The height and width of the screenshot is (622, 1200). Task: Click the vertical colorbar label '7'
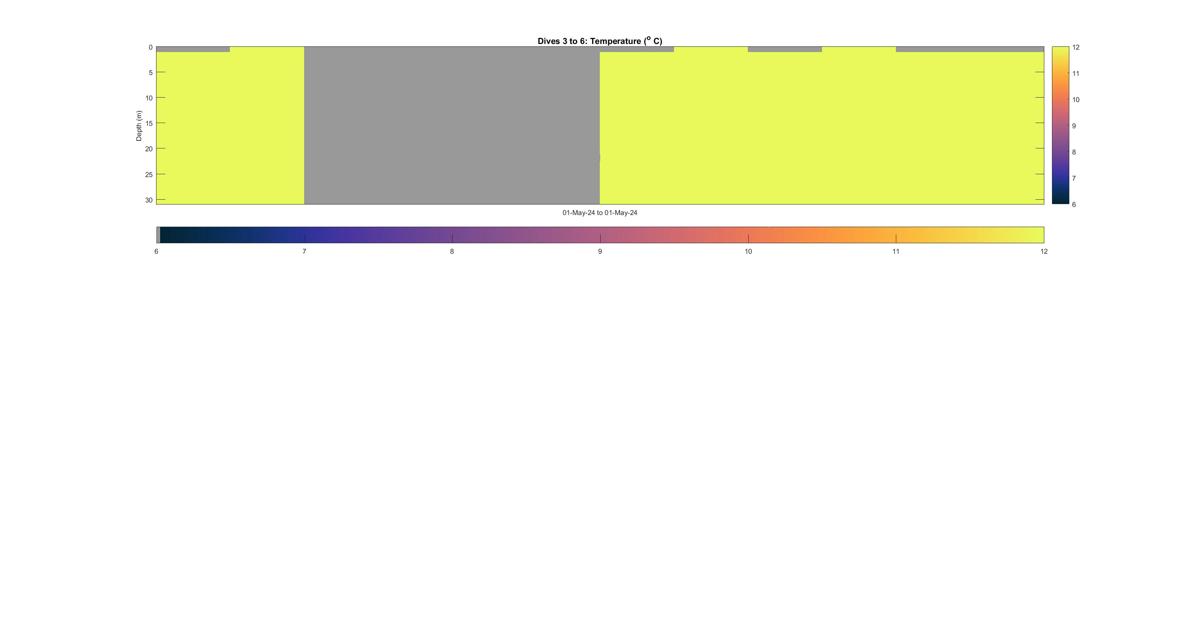click(x=1075, y=178)
